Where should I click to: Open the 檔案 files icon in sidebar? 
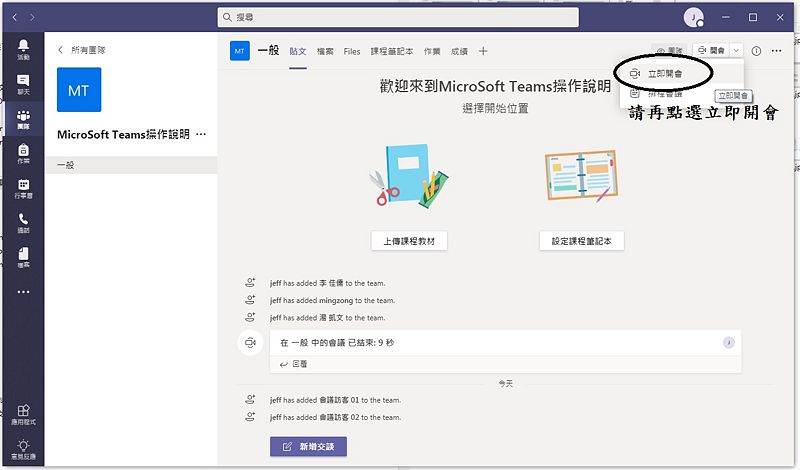23,258
